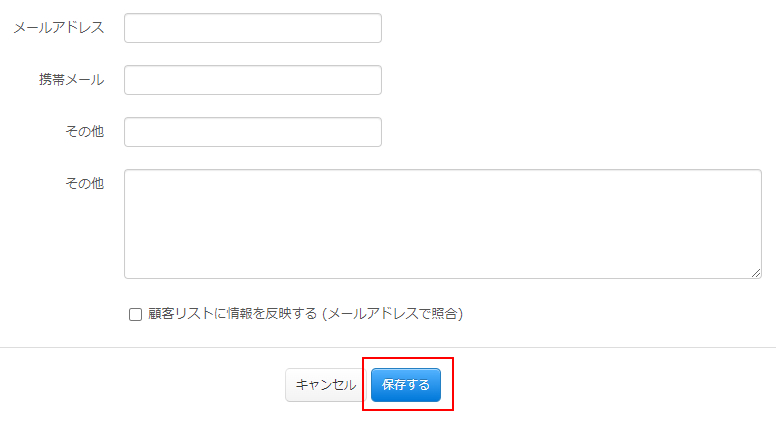
Task: Activate the large その他 notes box
Action: pos(442,224)
